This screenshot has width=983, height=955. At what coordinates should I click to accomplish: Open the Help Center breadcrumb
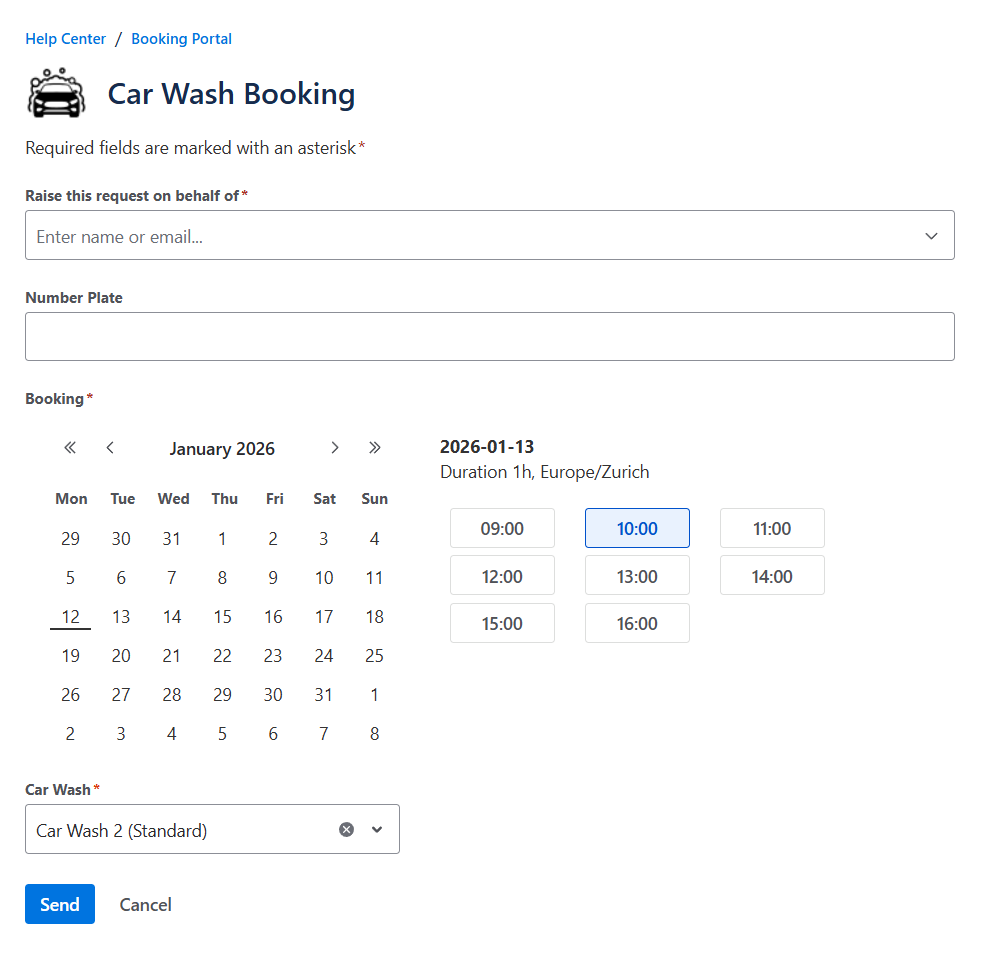point(65,39)
